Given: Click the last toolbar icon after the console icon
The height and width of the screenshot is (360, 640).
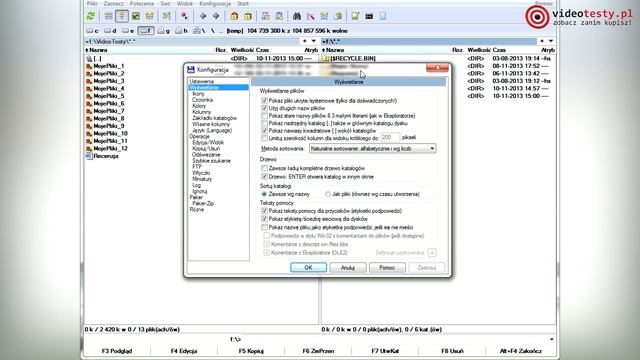Looking at the screenshot, I should point(383,16).
